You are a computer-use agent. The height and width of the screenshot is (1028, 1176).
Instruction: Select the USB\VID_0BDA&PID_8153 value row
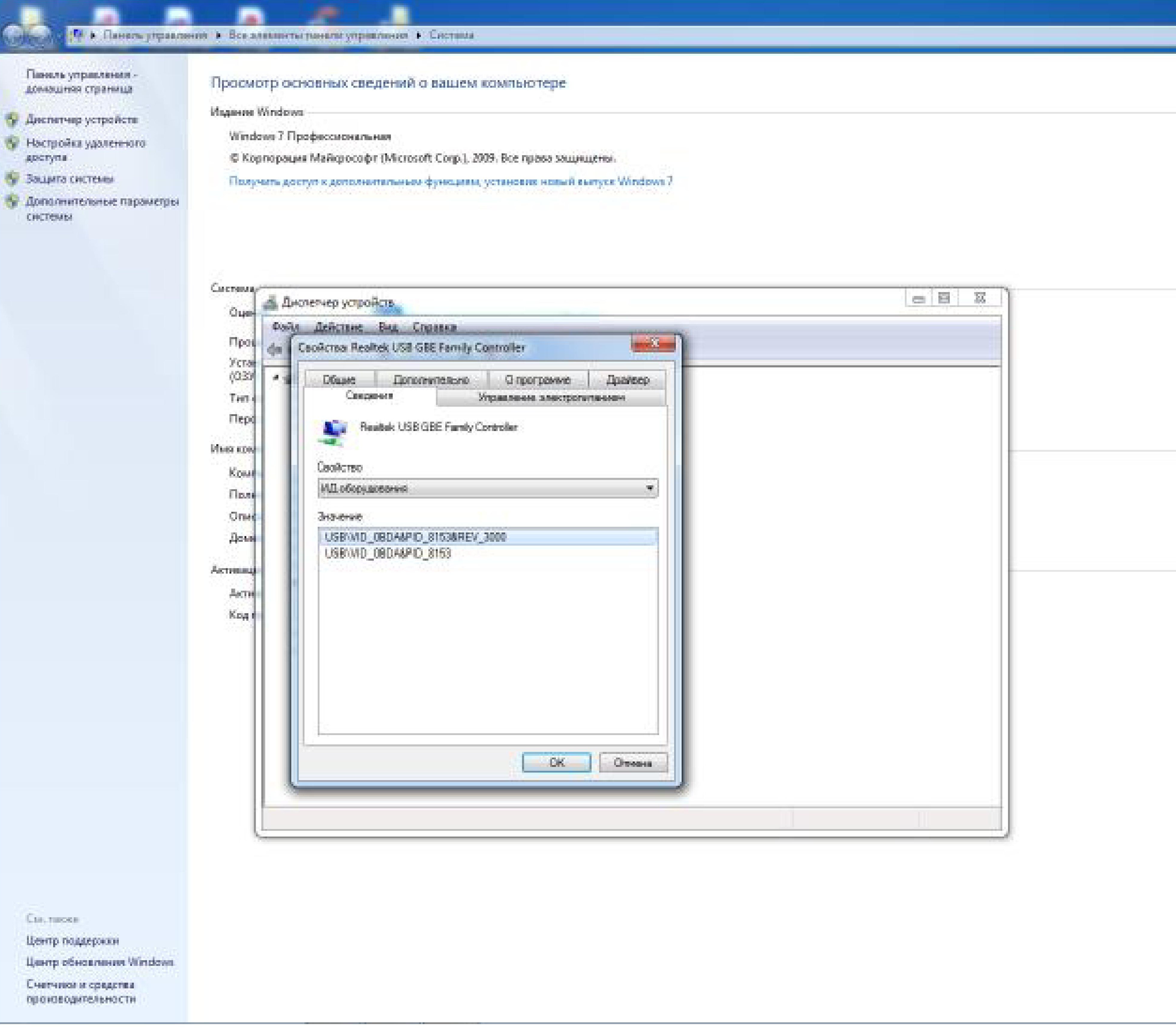(388, 553)
